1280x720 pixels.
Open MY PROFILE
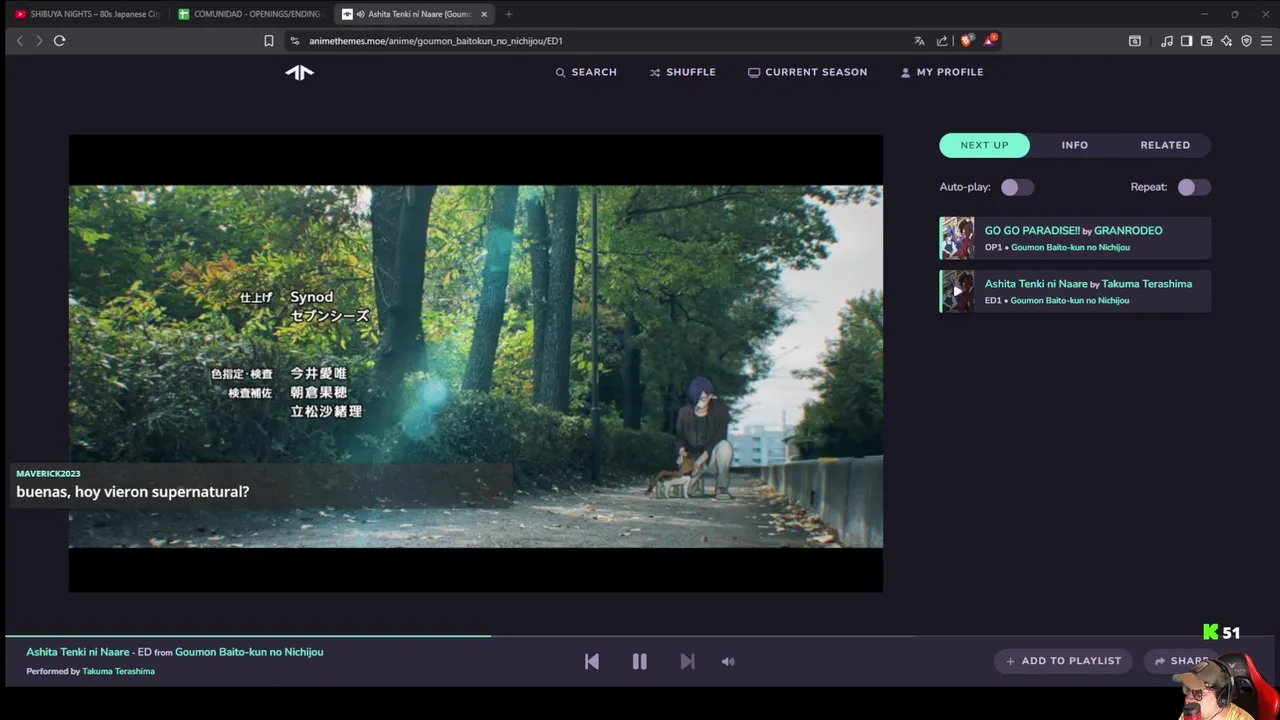pyautogui.click(x=942, y=72)
